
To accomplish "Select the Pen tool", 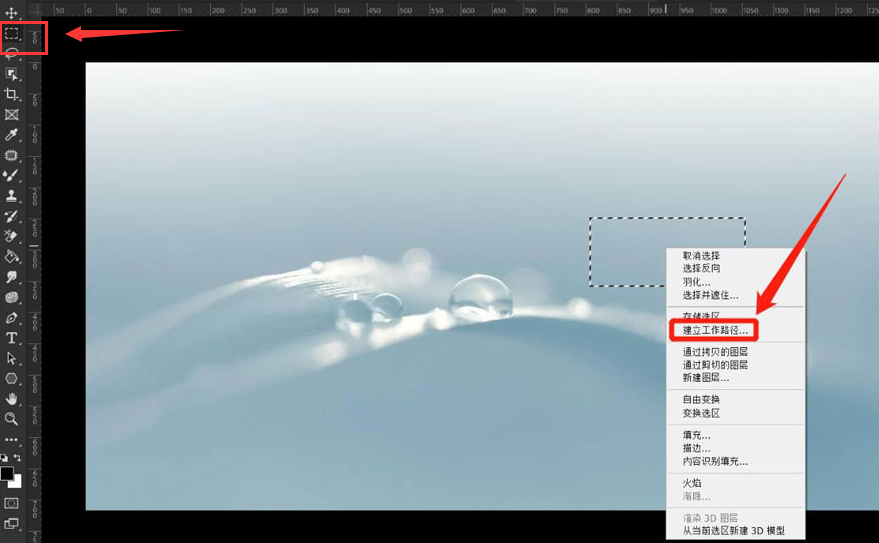I will pos(11,318).
